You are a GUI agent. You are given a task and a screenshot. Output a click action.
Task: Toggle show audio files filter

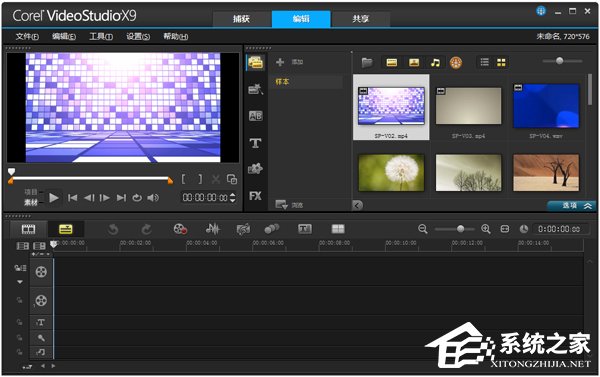(x=435, y=62)
